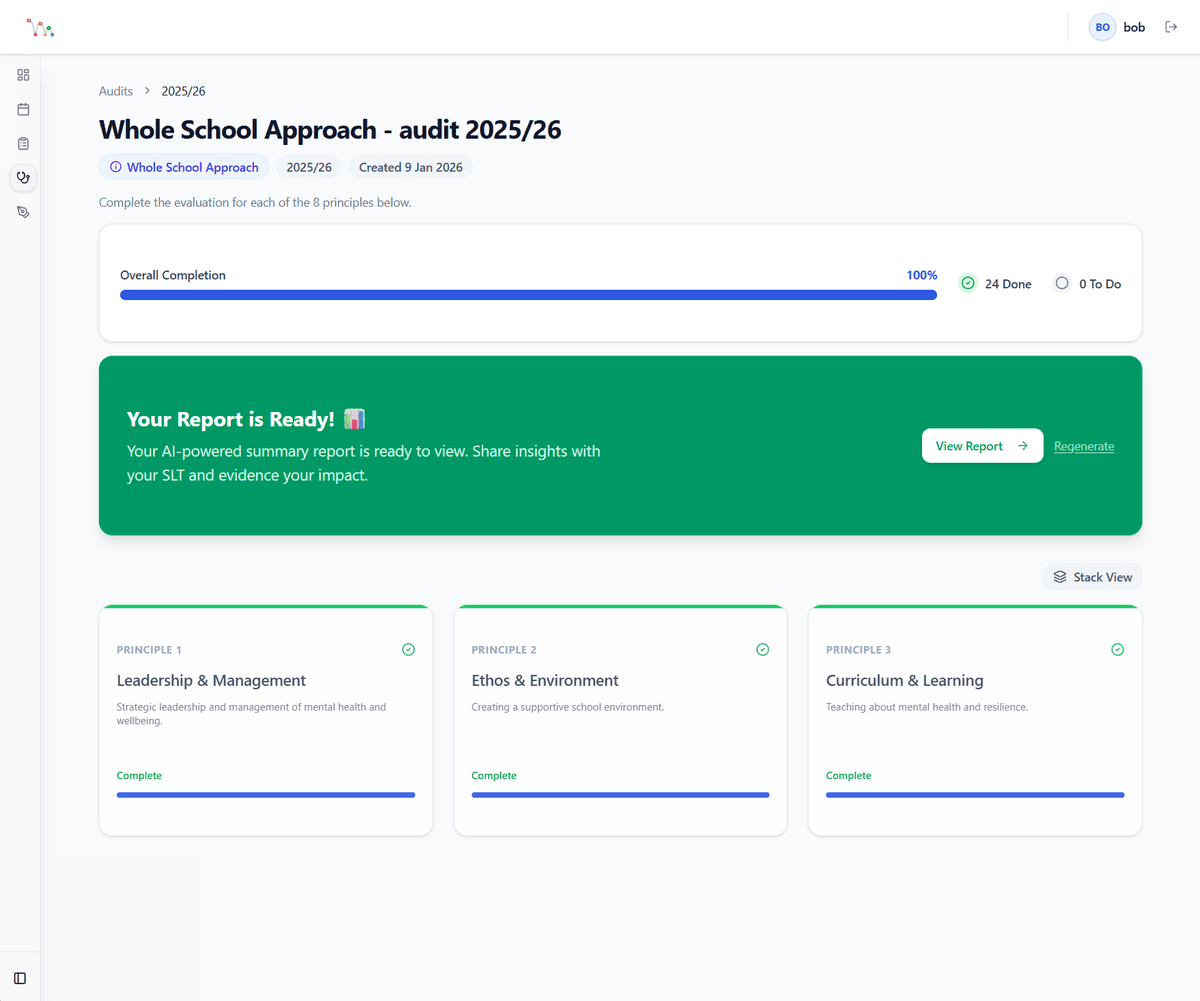
Task: Click the info icon on Whole School Approach badge
Action: click(x=115, y=167)
